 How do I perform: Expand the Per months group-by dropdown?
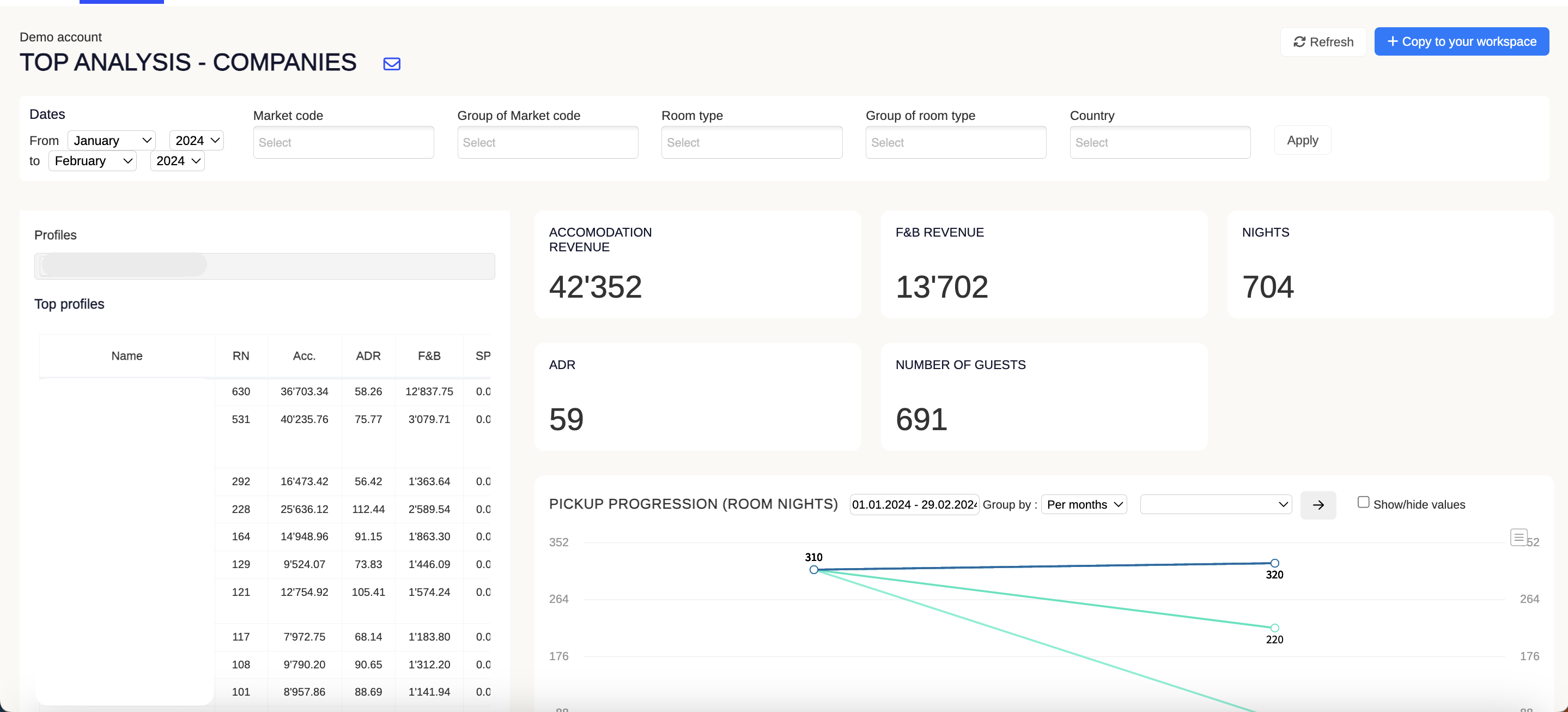1084,505
